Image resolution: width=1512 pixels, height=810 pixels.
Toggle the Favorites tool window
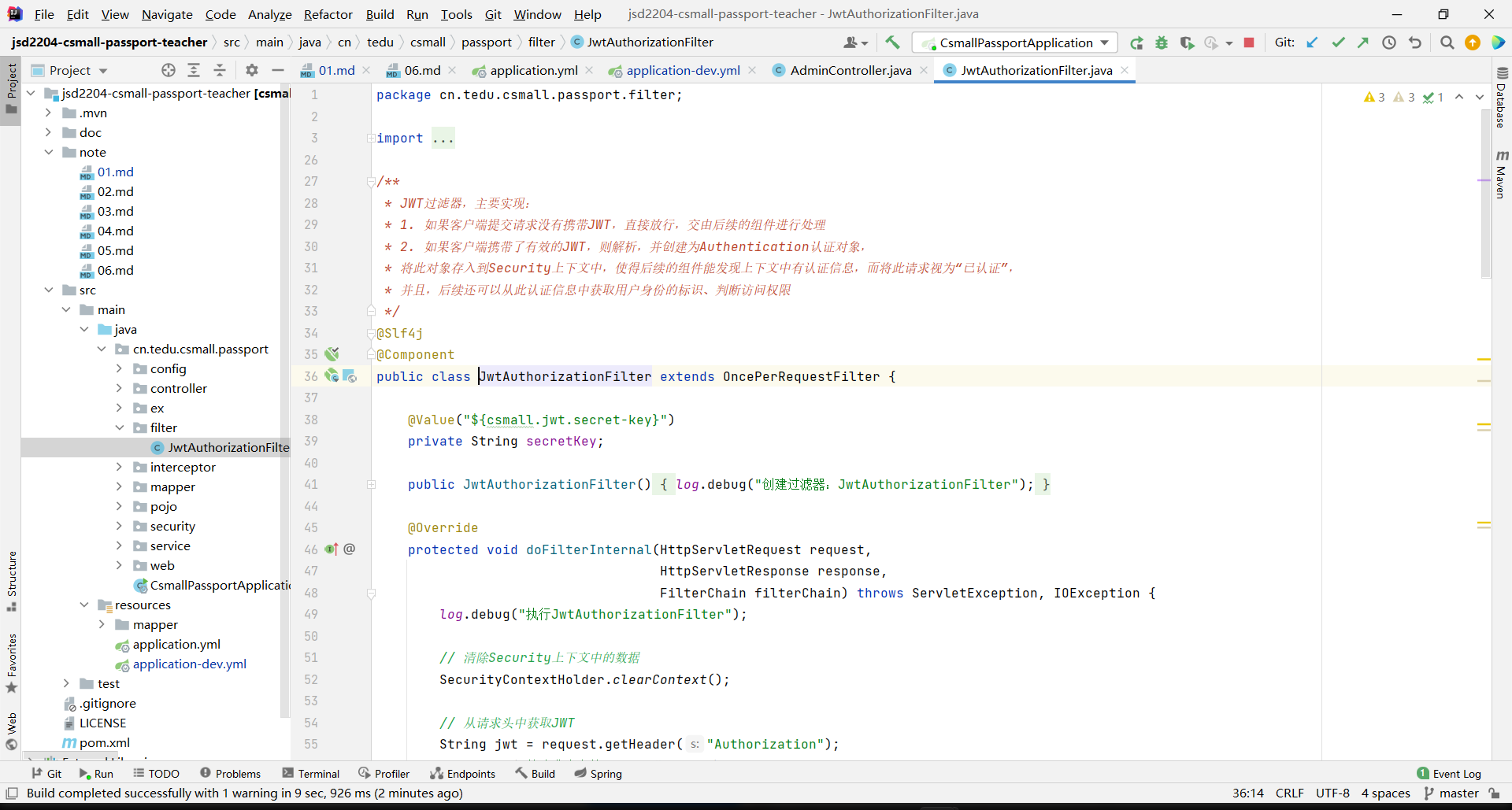coord(12,664)
